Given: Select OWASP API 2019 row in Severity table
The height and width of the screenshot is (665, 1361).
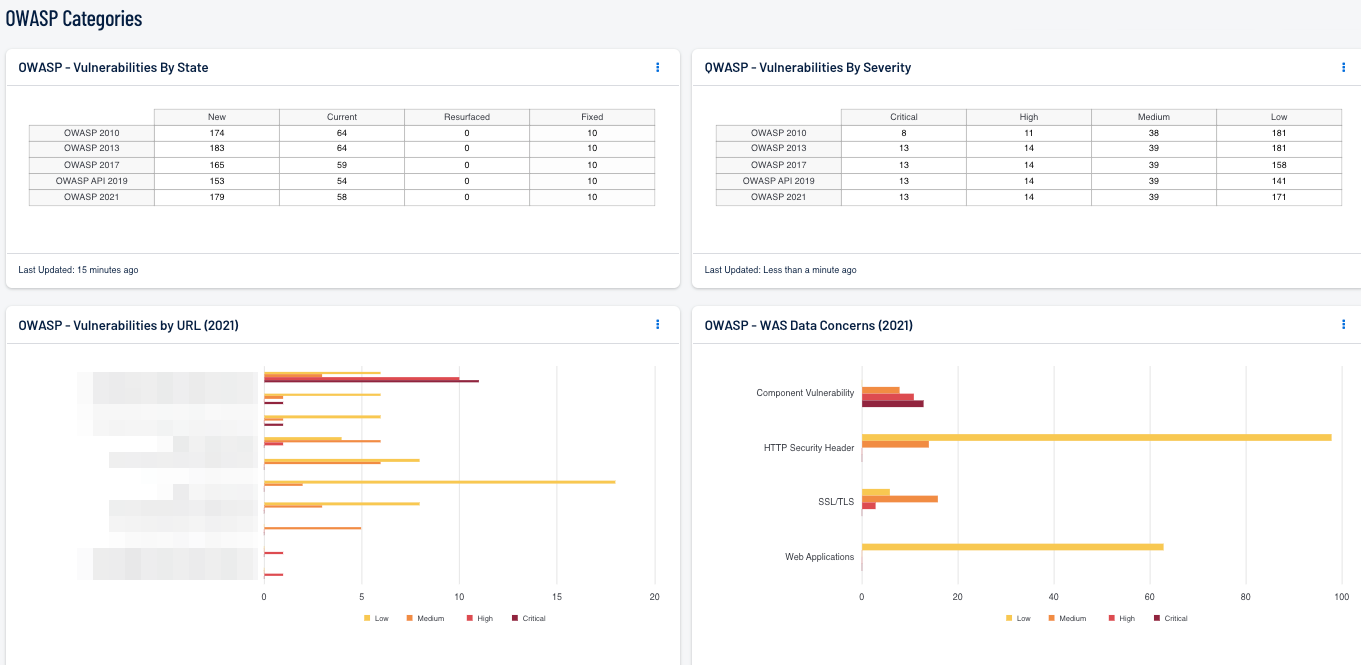Looking at the screenshot, I should point(1029,181).
